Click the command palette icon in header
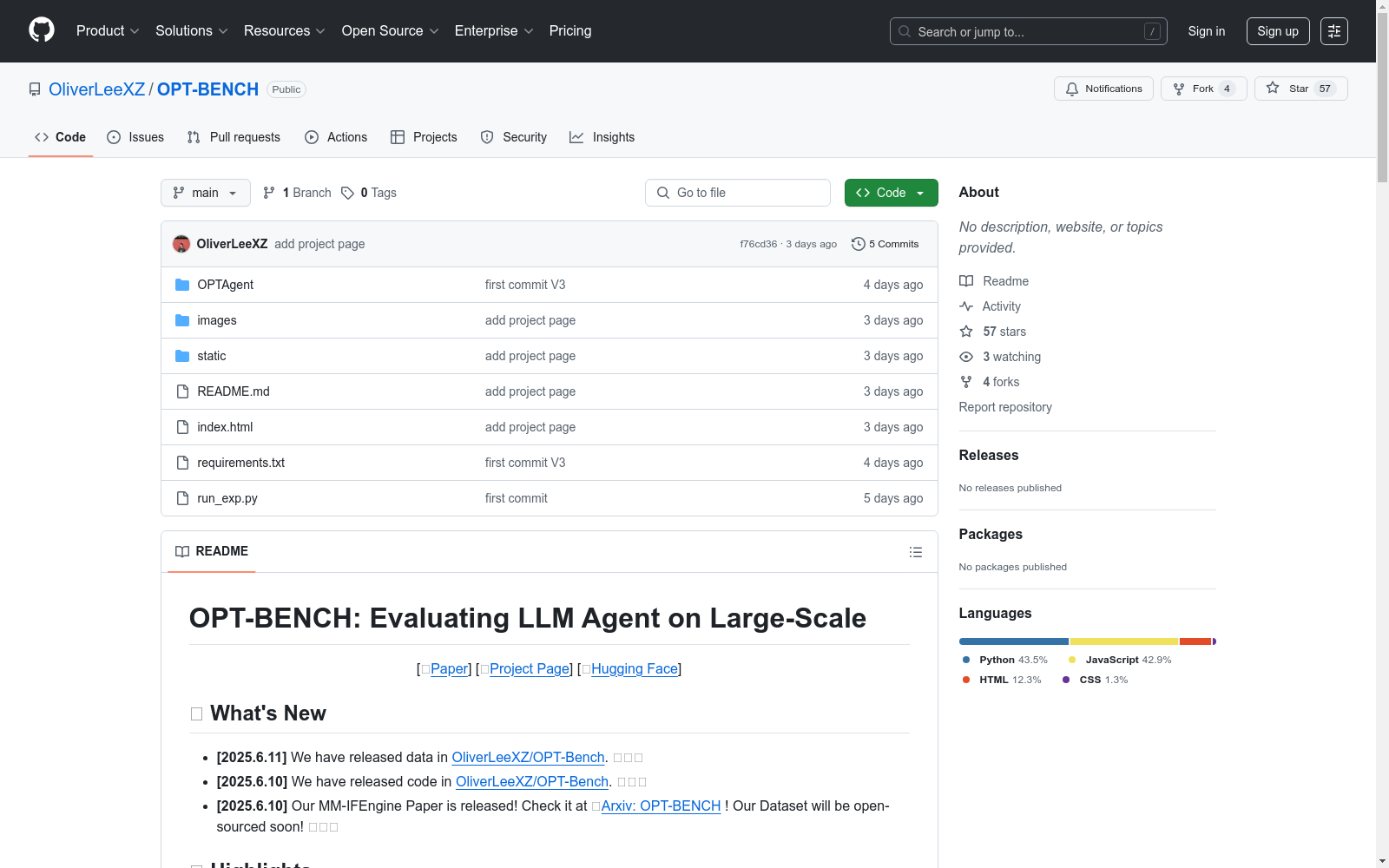Viewport: 1389px width, 868px height. (1334, 31)
